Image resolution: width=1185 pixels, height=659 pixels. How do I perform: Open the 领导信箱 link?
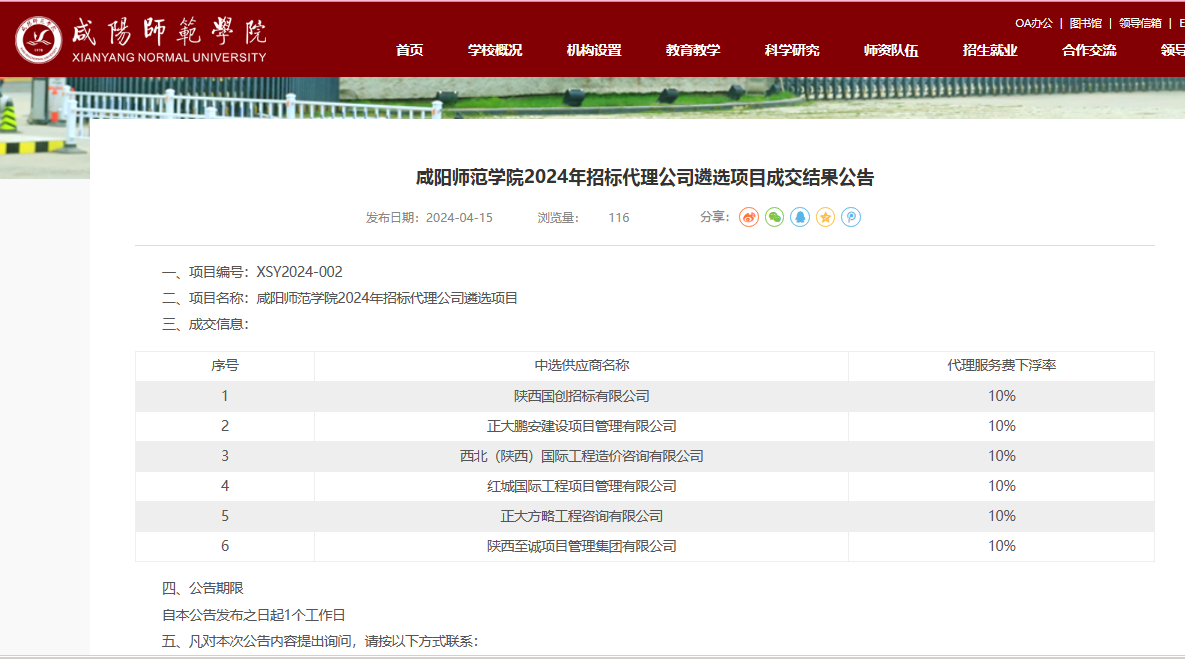(1140, 23)
